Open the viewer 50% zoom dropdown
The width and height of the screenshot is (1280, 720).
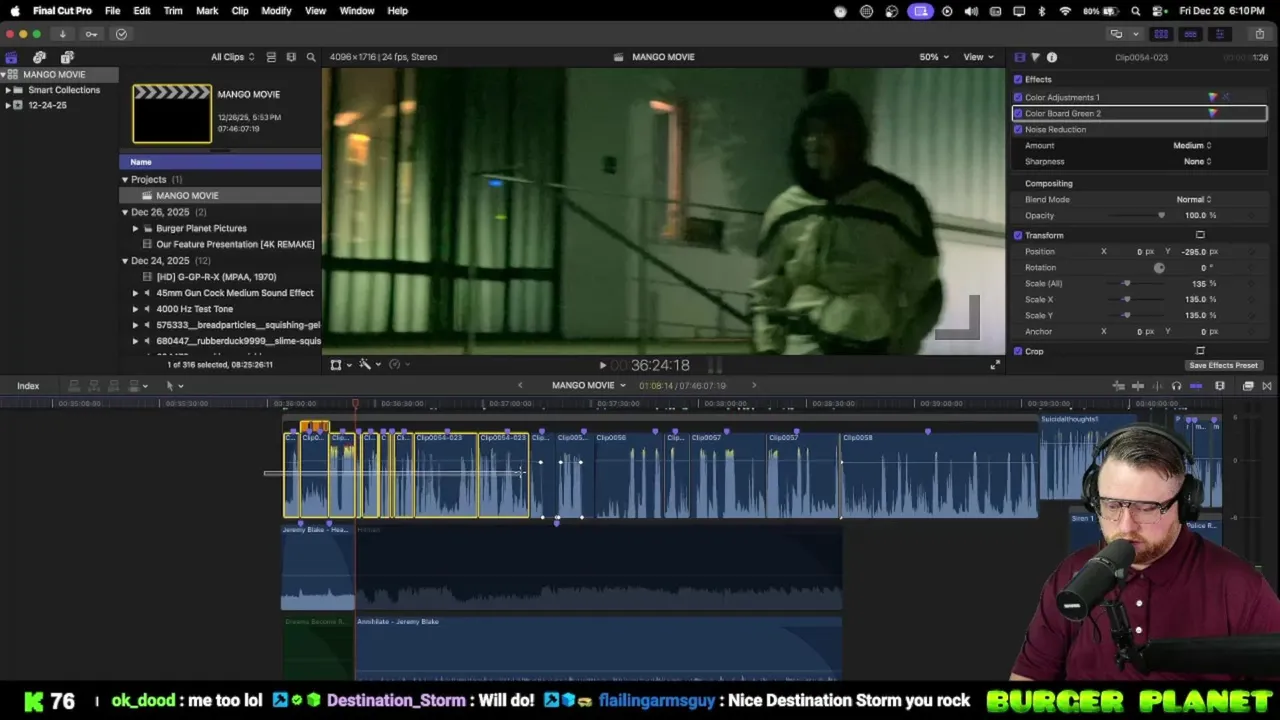(x=934, y=57)
